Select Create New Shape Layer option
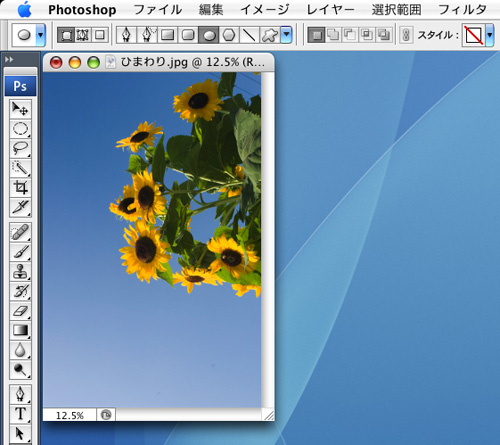Screen dimensions: 500x445 click(316, 35)
